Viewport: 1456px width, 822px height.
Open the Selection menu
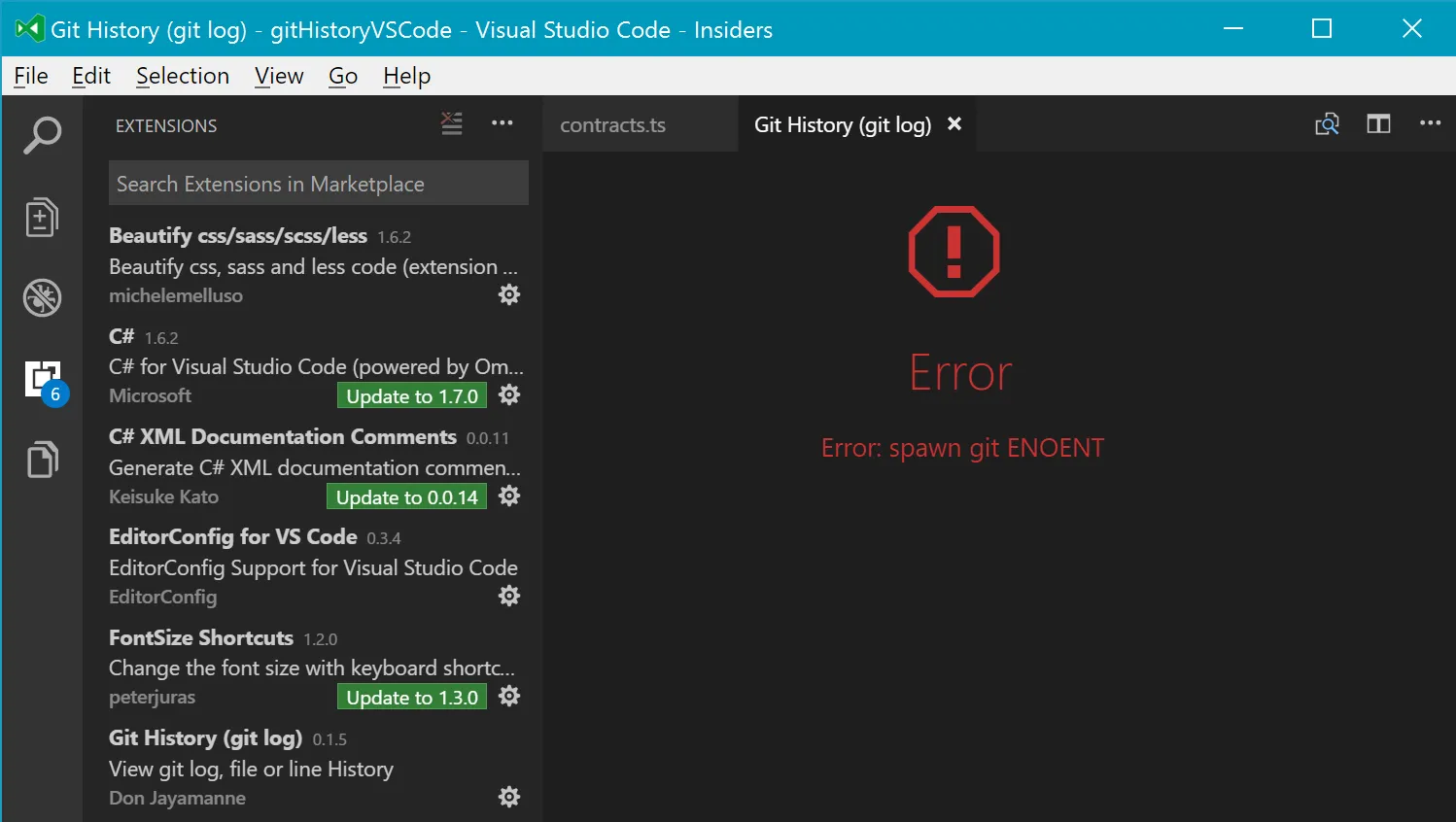[x=183, y=76]
